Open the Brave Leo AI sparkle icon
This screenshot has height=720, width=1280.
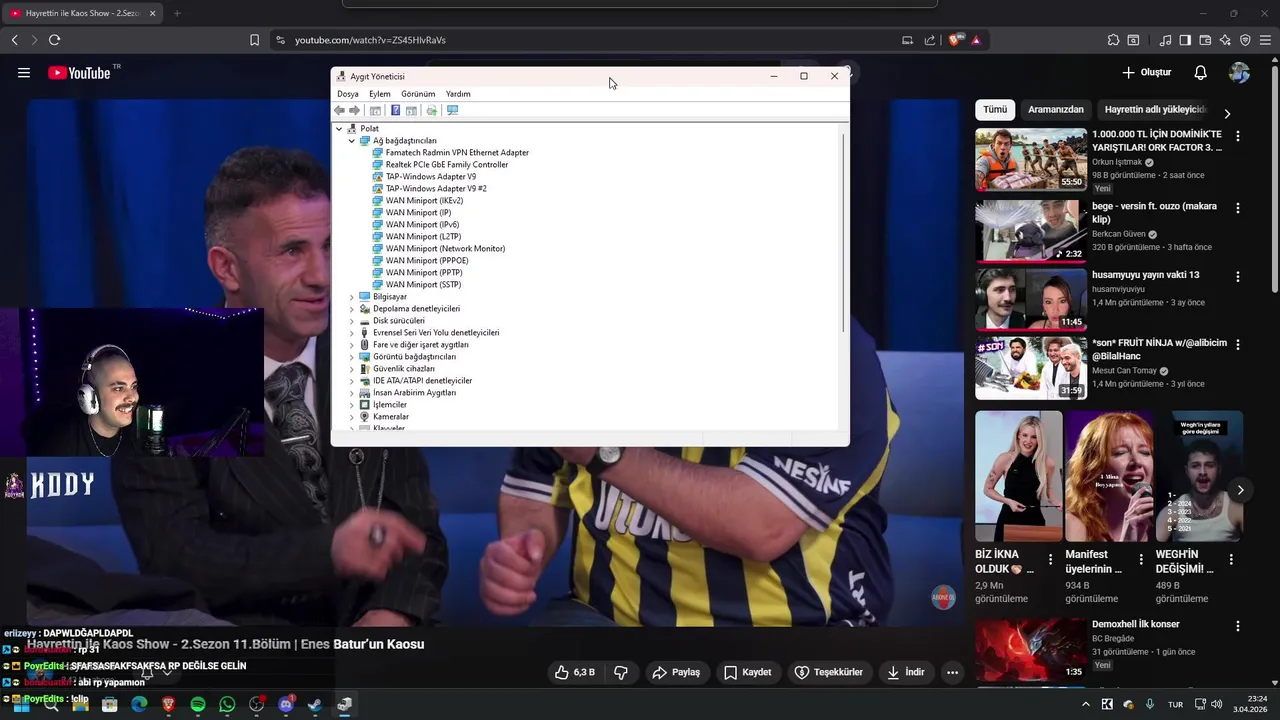click(1225, 40)
